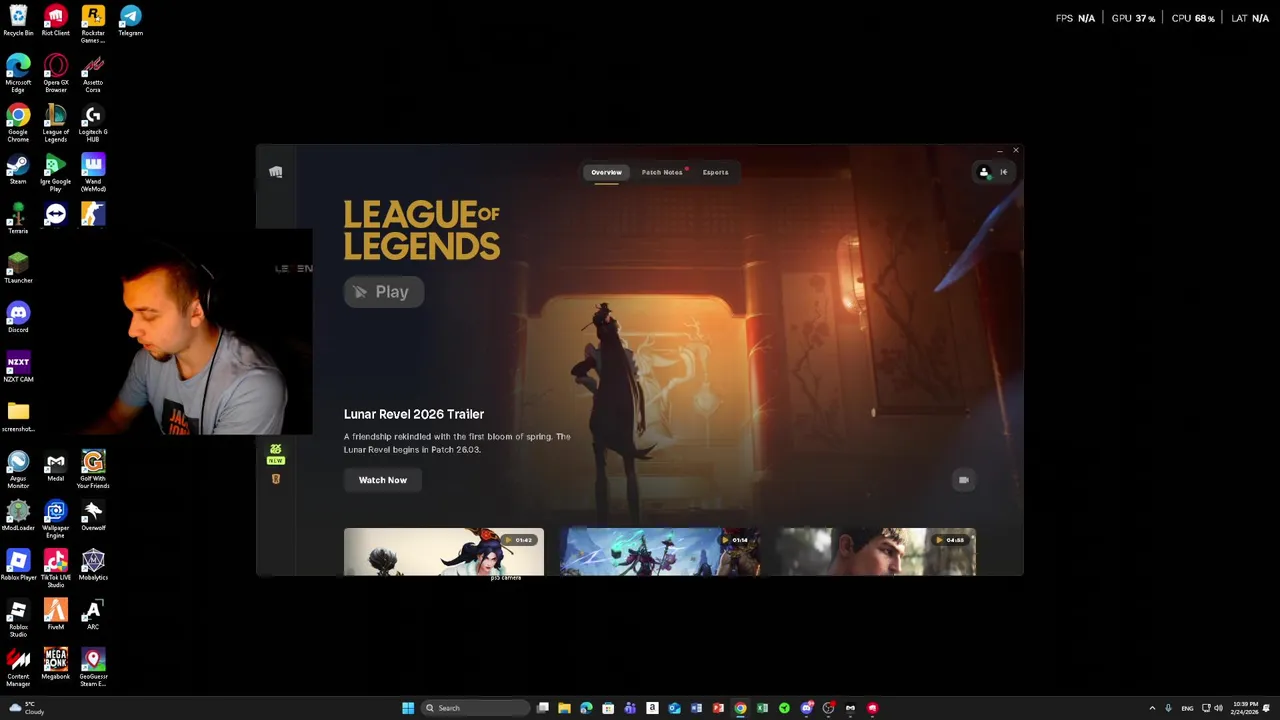This screenshot has width=1280, height=720.
Task: Open Counter-Strike desktop shortcut
Action: [x=93, y=214]
